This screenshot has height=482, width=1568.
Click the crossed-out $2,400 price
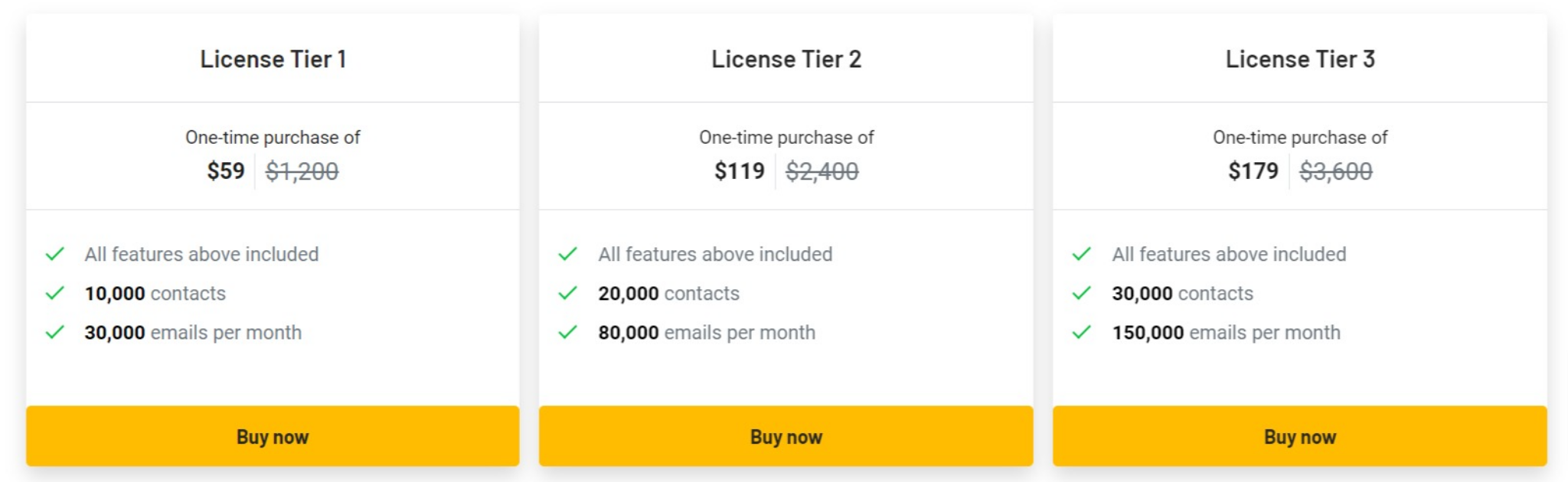(x=822, y=171)
